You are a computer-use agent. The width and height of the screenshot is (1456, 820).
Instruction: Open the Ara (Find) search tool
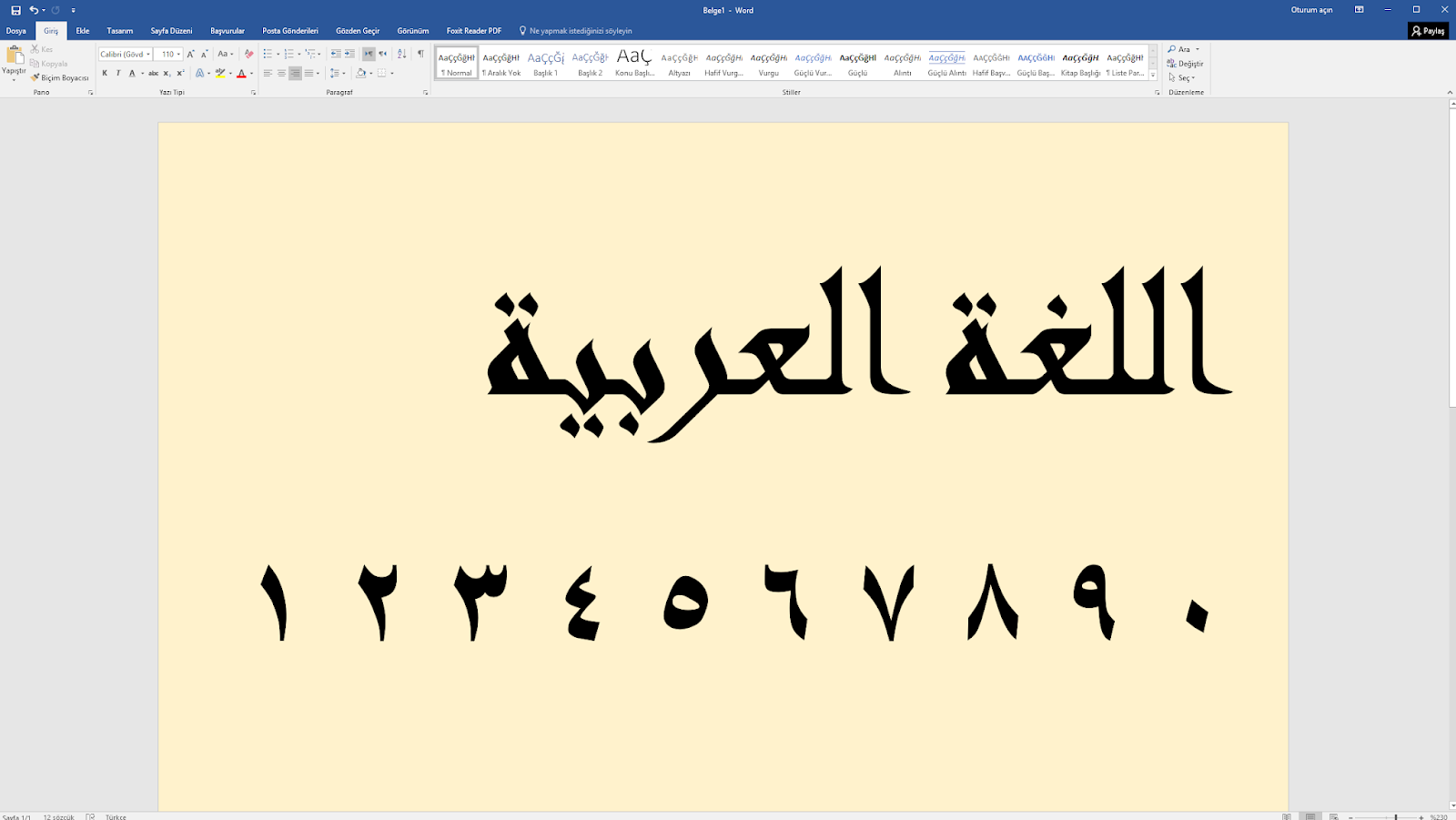click(x=1183, y=49)
